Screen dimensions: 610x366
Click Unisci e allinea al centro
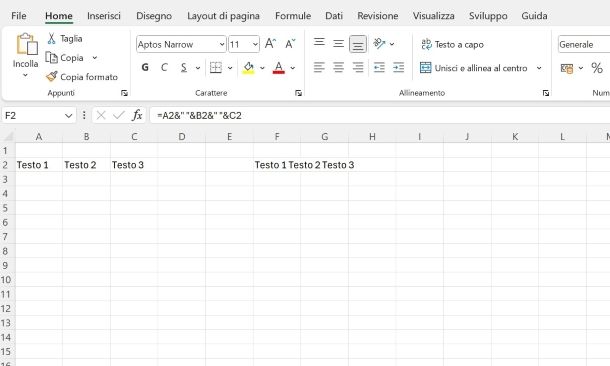click(x=474, y=68)
